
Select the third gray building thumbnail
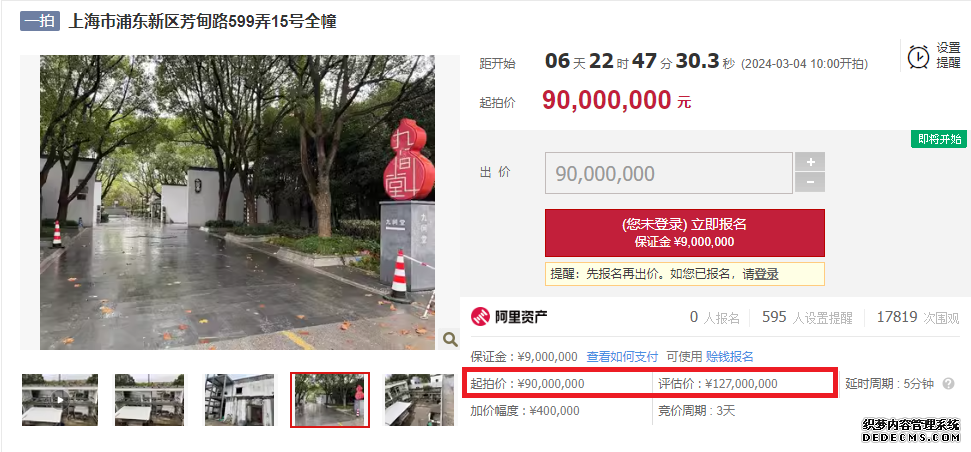tap(240, 399)
